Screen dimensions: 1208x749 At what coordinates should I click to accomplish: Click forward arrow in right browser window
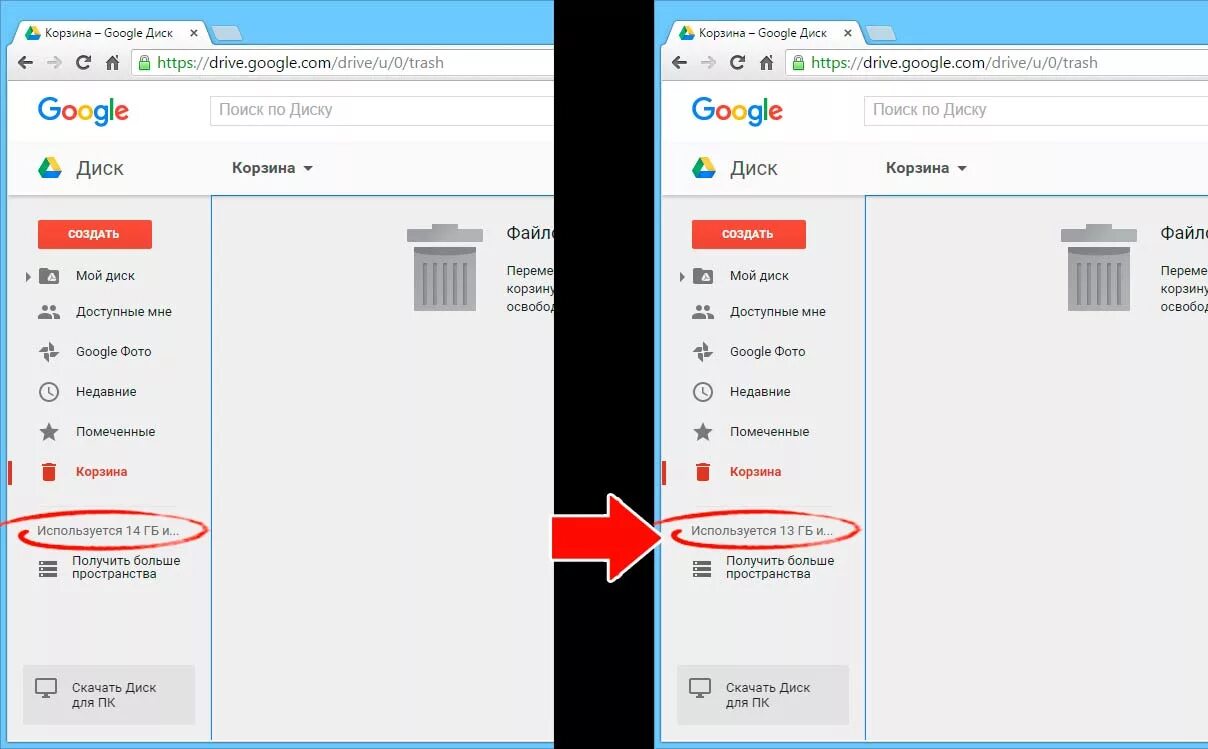pos(709,62)
